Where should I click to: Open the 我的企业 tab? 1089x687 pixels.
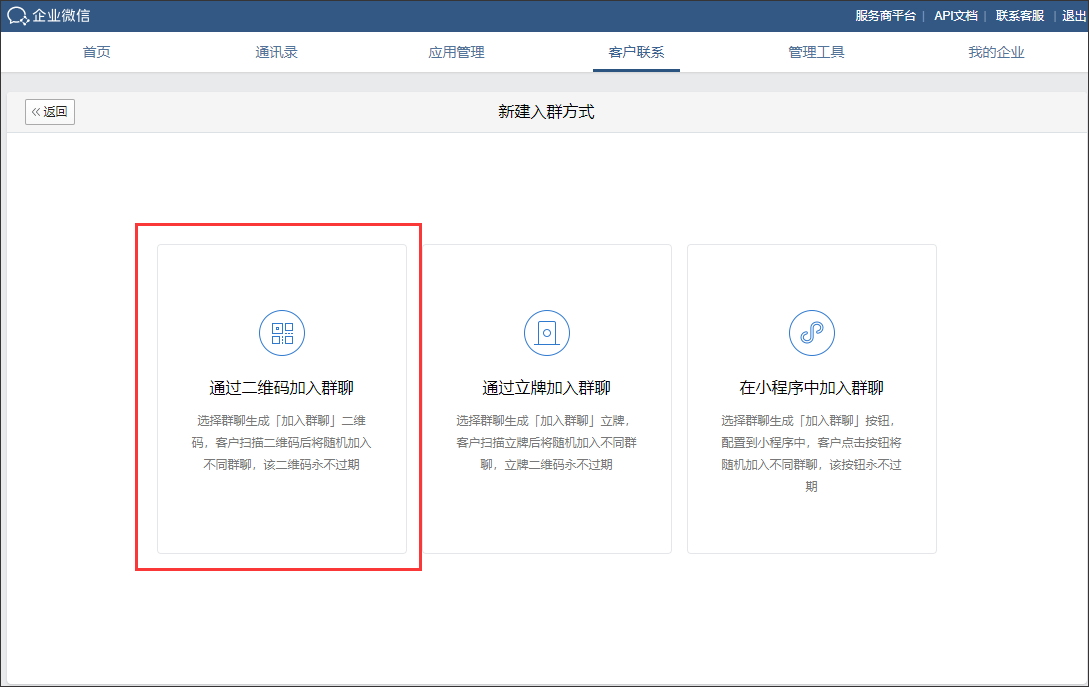click(996, 52)
